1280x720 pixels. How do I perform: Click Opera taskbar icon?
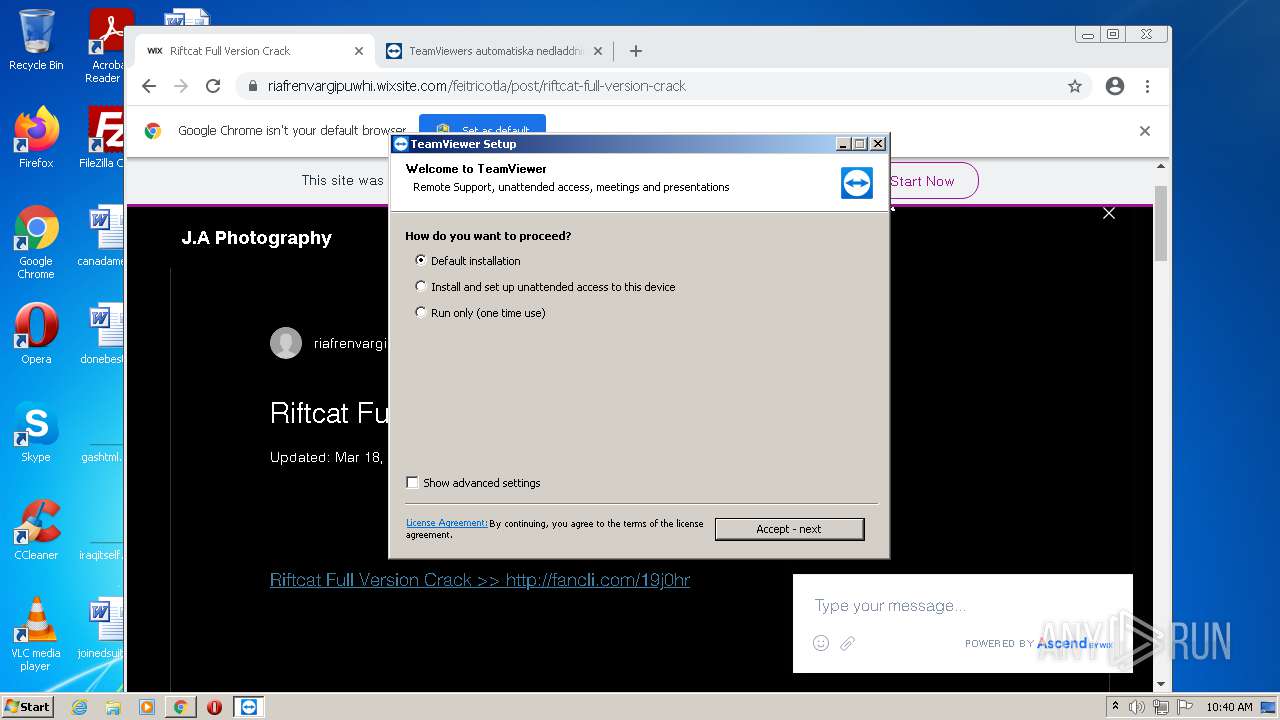[214, 707]
